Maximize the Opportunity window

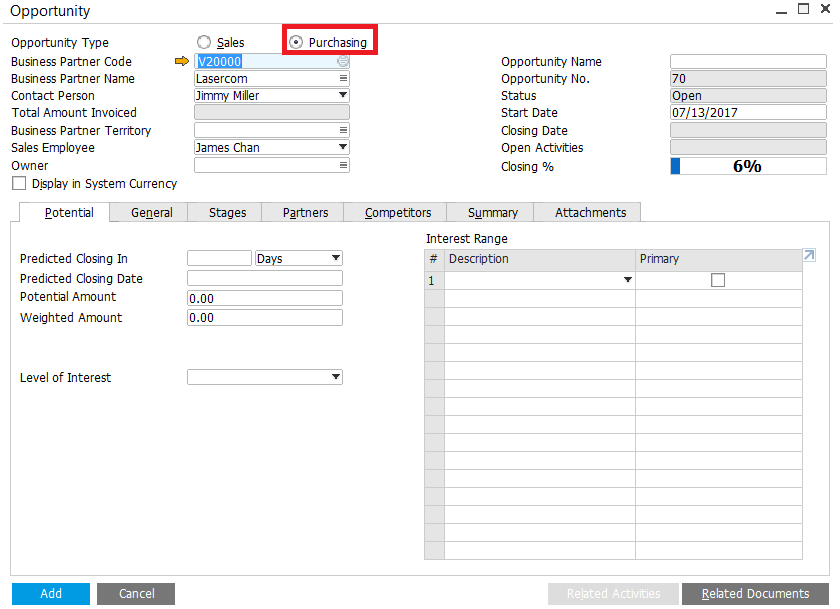802,9
